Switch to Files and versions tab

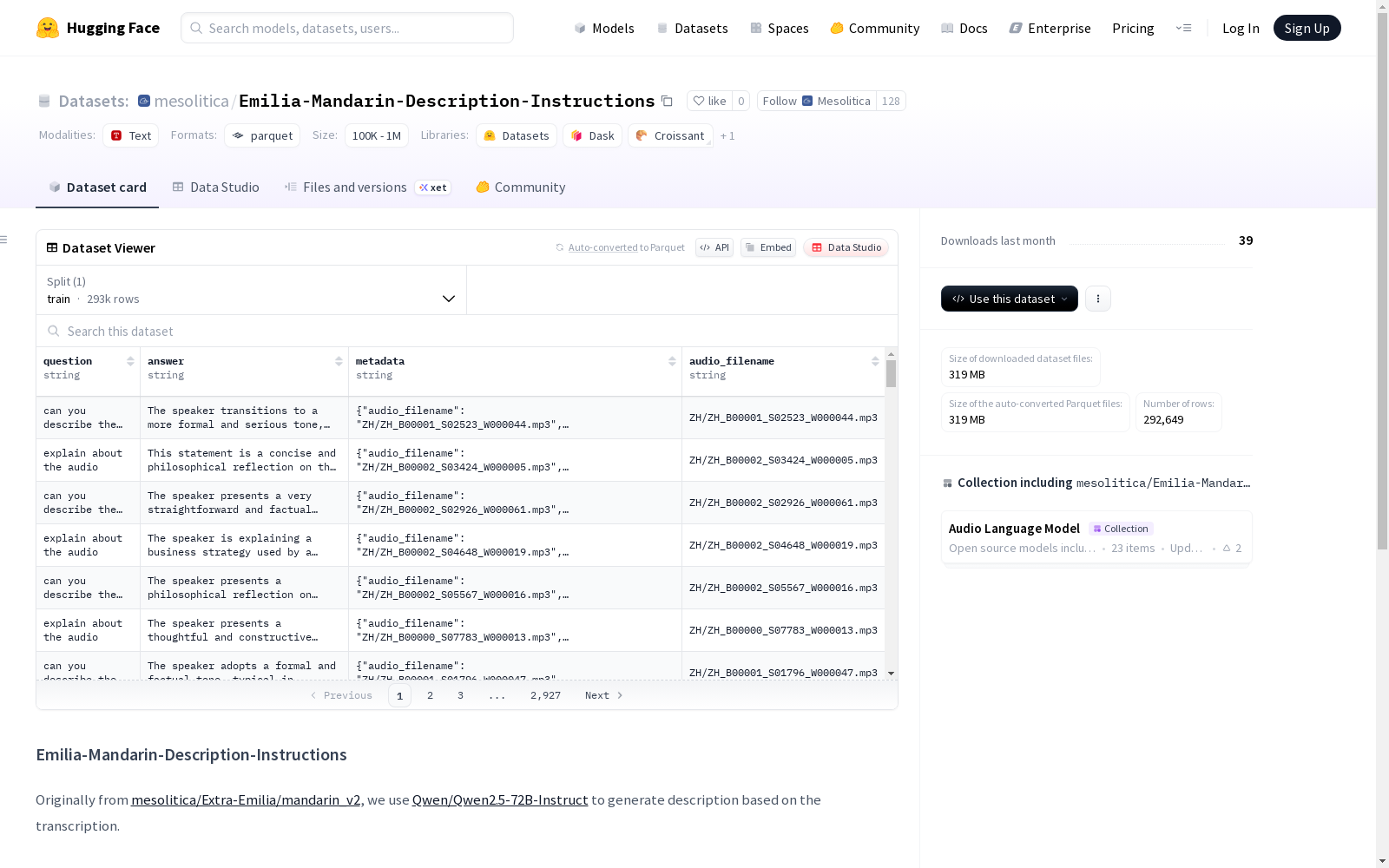[367, 187]
